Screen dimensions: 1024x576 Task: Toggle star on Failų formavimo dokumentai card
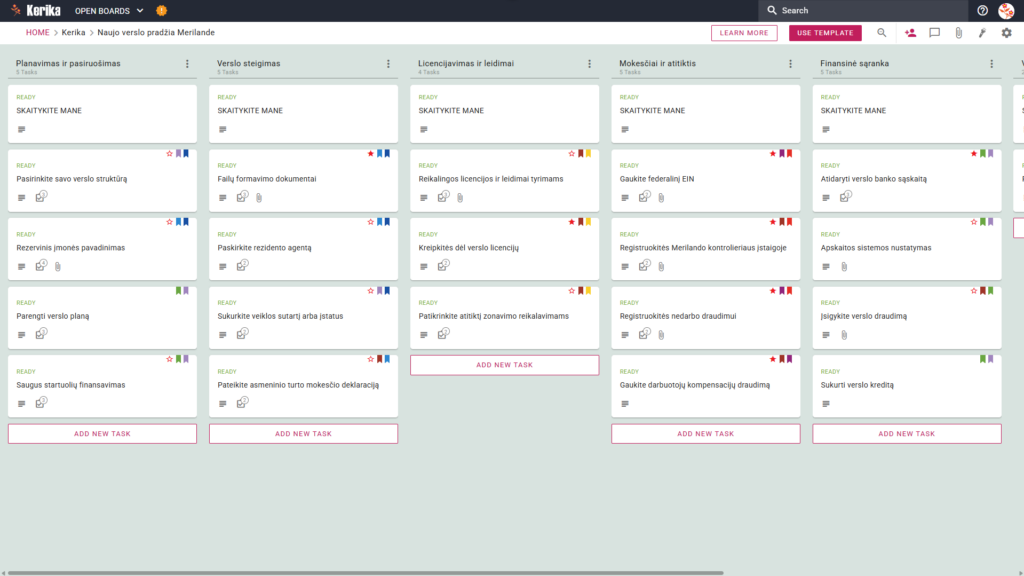coord(370,153)
